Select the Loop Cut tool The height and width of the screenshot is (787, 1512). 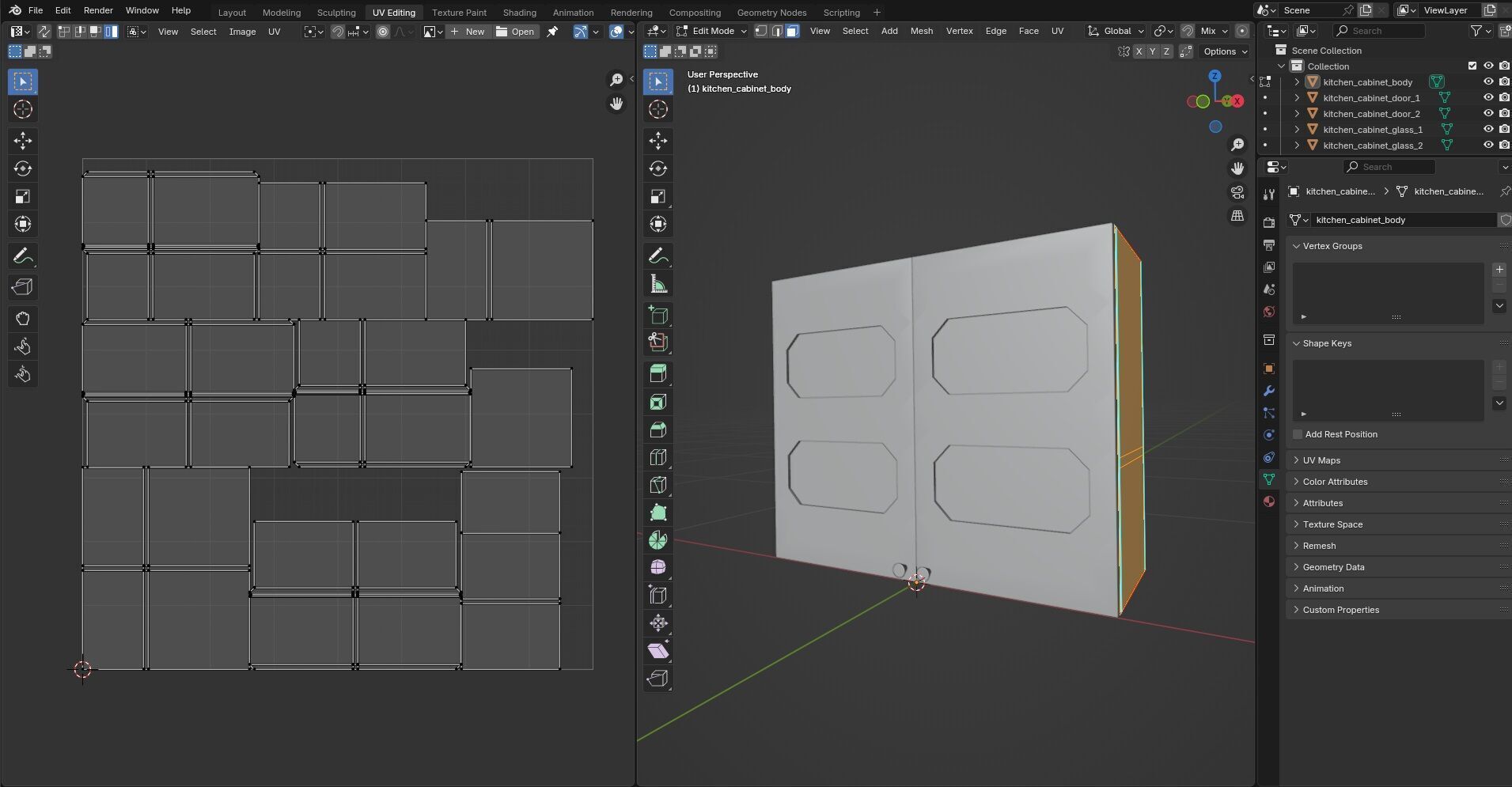point(657,457)
